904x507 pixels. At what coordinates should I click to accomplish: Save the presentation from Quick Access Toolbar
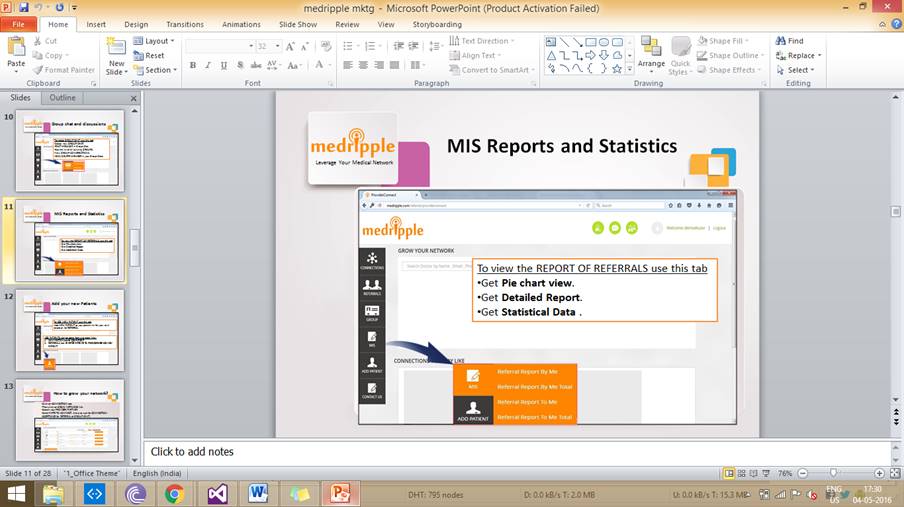[24, 8]
